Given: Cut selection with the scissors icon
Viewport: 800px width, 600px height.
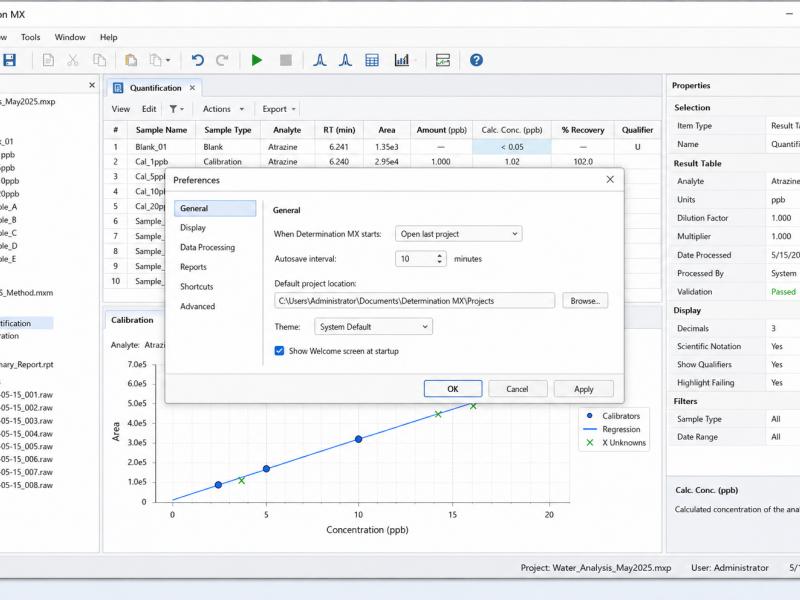Looking at the screenshot, I should 73,60.
